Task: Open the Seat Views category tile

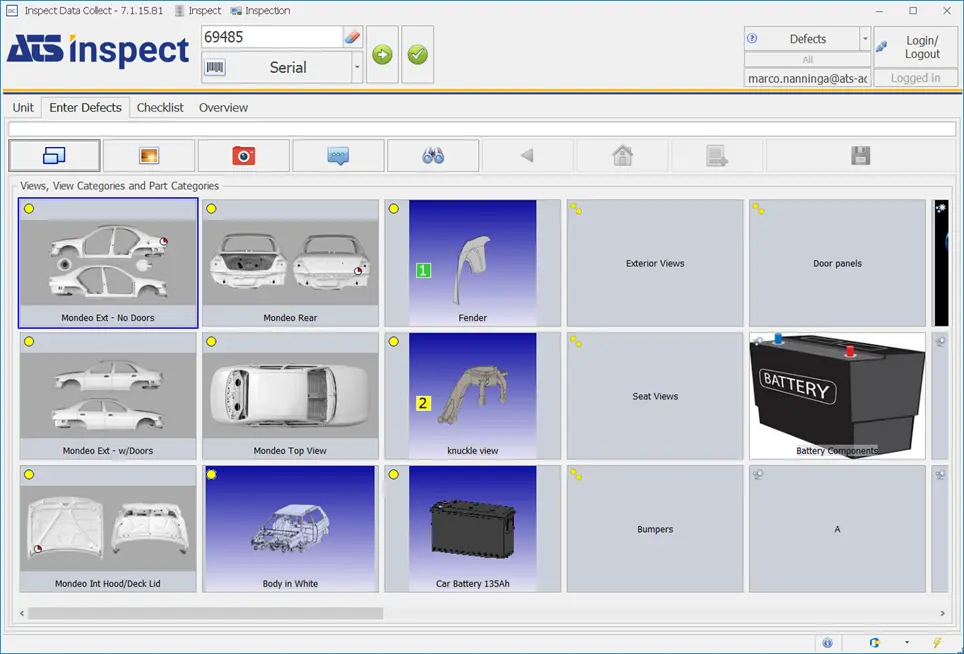Action: click(x=655, y=396)
